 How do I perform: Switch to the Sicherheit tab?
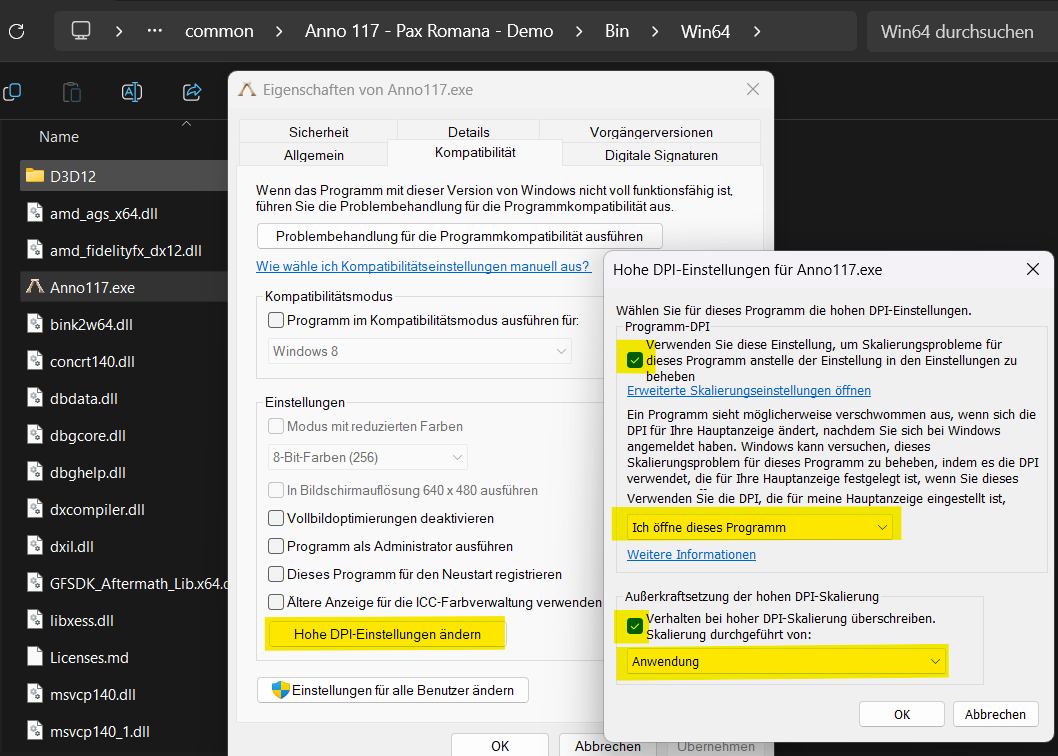[318, 132]
